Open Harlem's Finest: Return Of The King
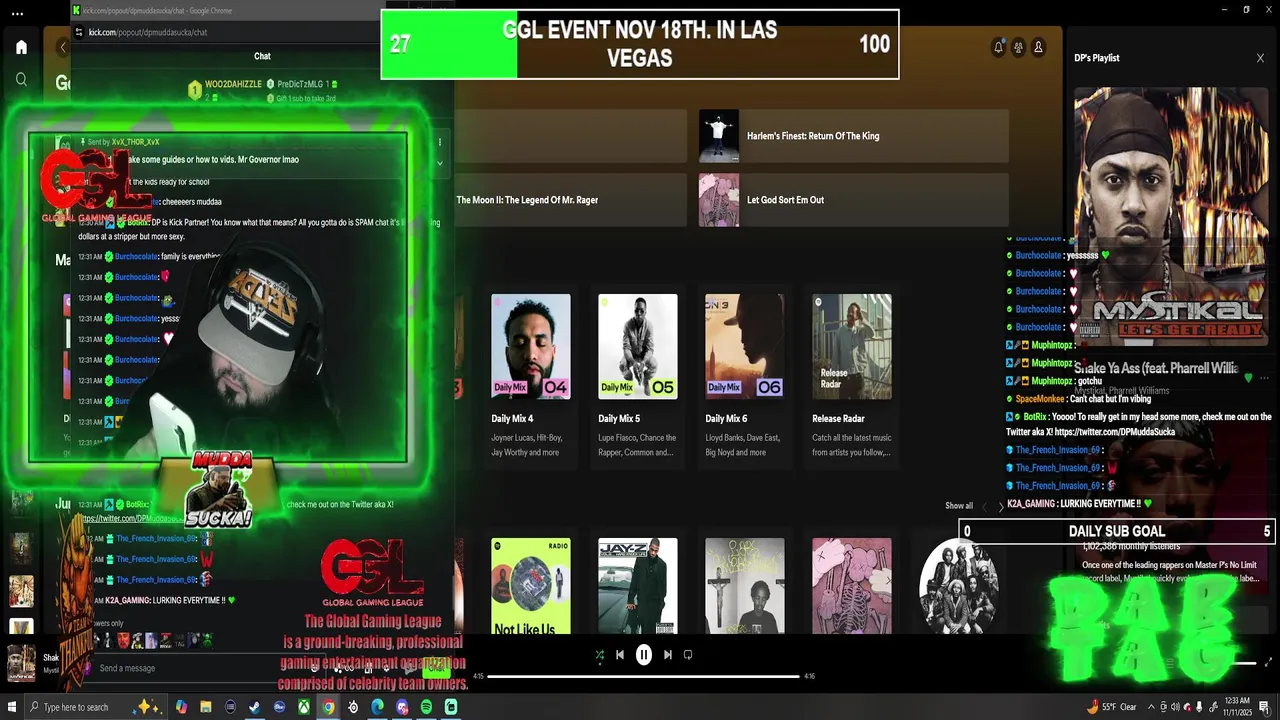1280x720 pixels. click(854, 136)
